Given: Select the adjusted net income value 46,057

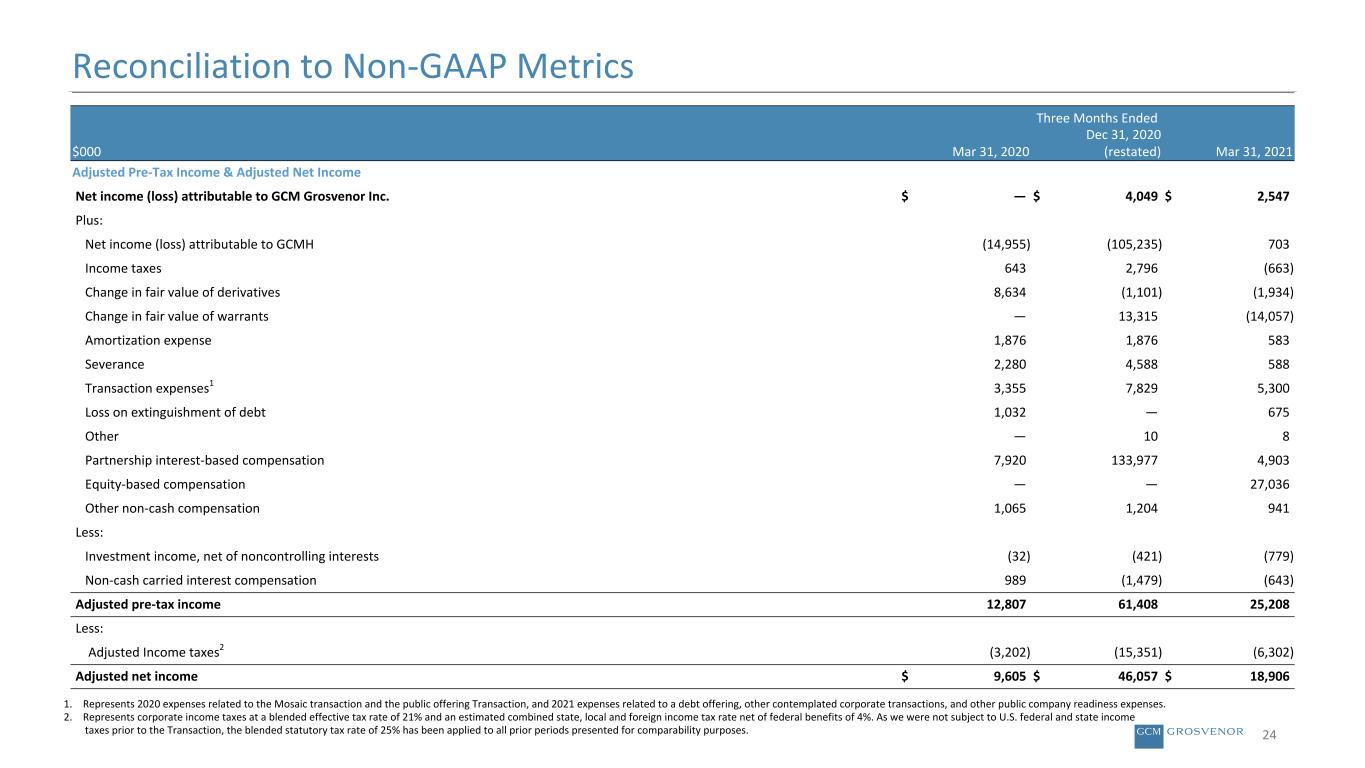Looking at the screenshot, I should pos(1137,676).
